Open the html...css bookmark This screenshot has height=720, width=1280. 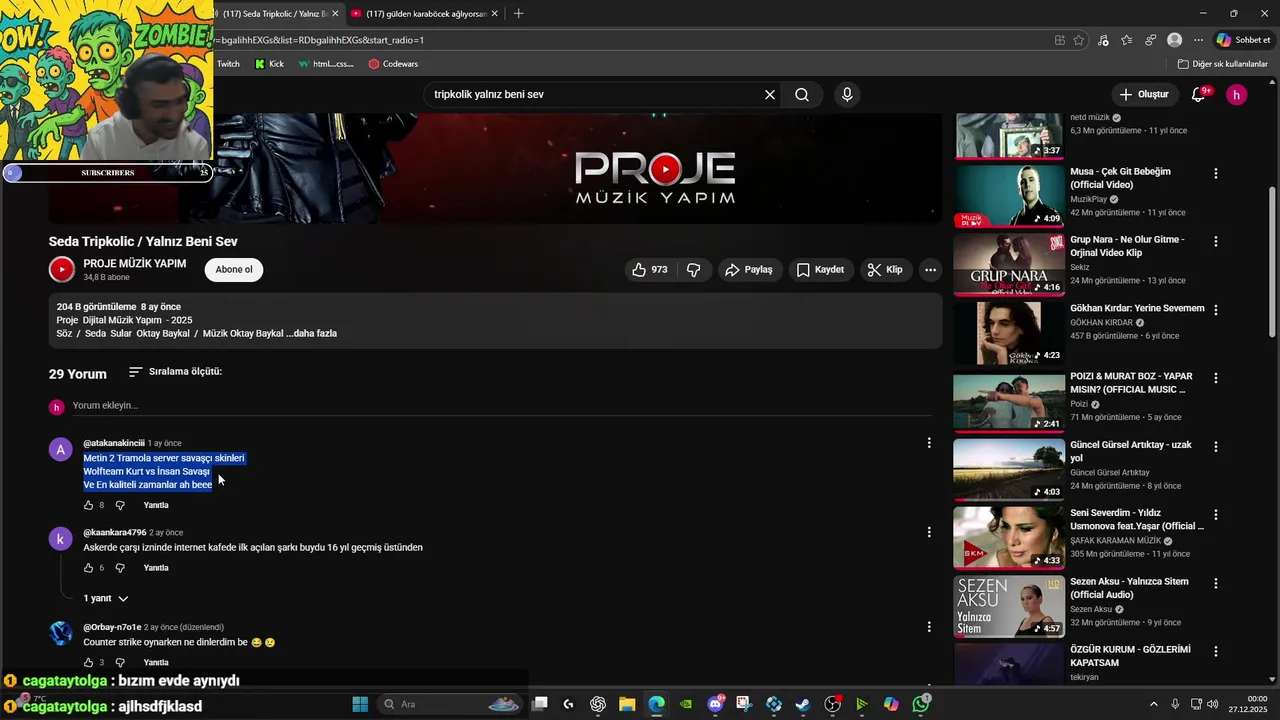pyautogui.click(x=326, y=64)
